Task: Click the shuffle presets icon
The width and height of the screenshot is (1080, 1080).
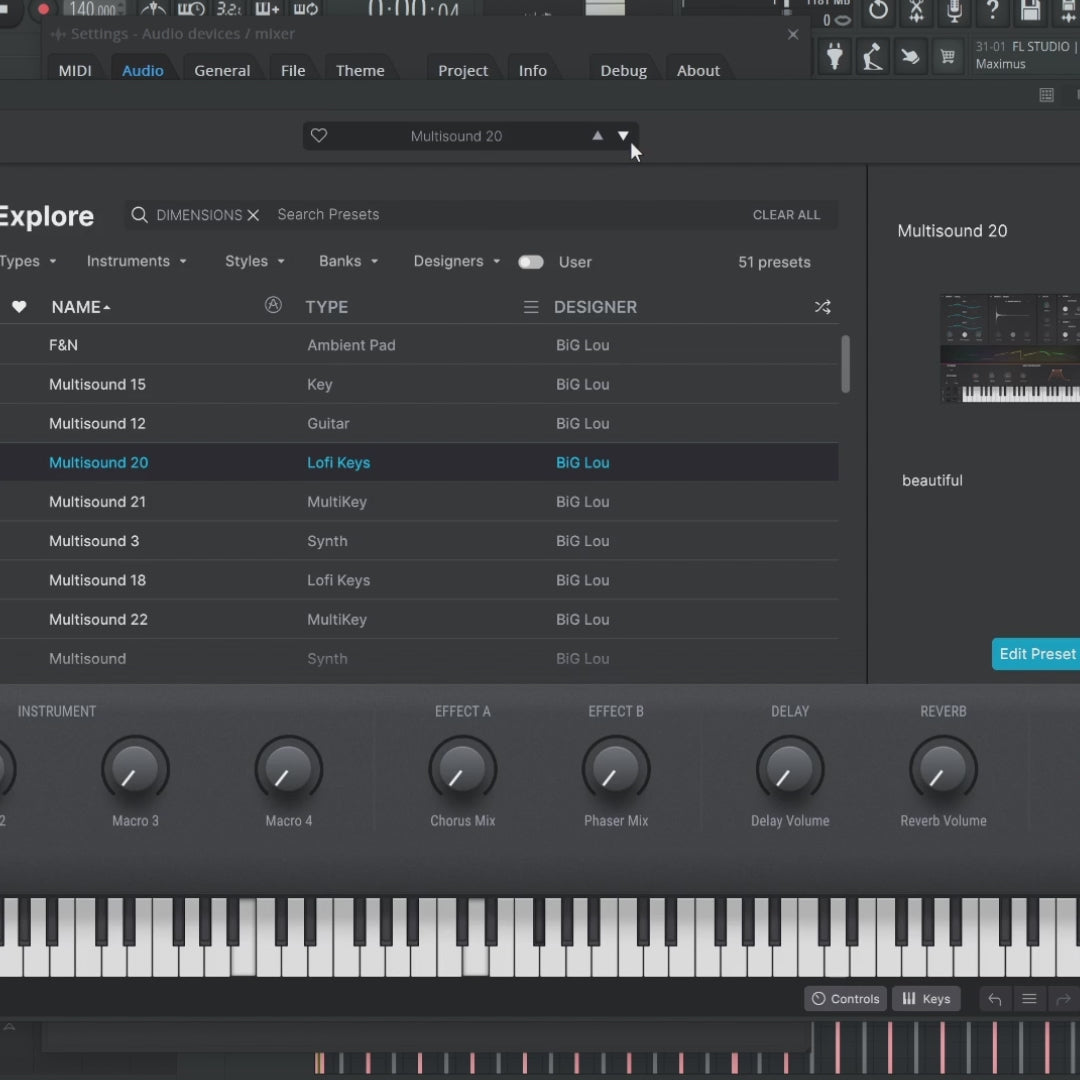Action: coord(822,307)
